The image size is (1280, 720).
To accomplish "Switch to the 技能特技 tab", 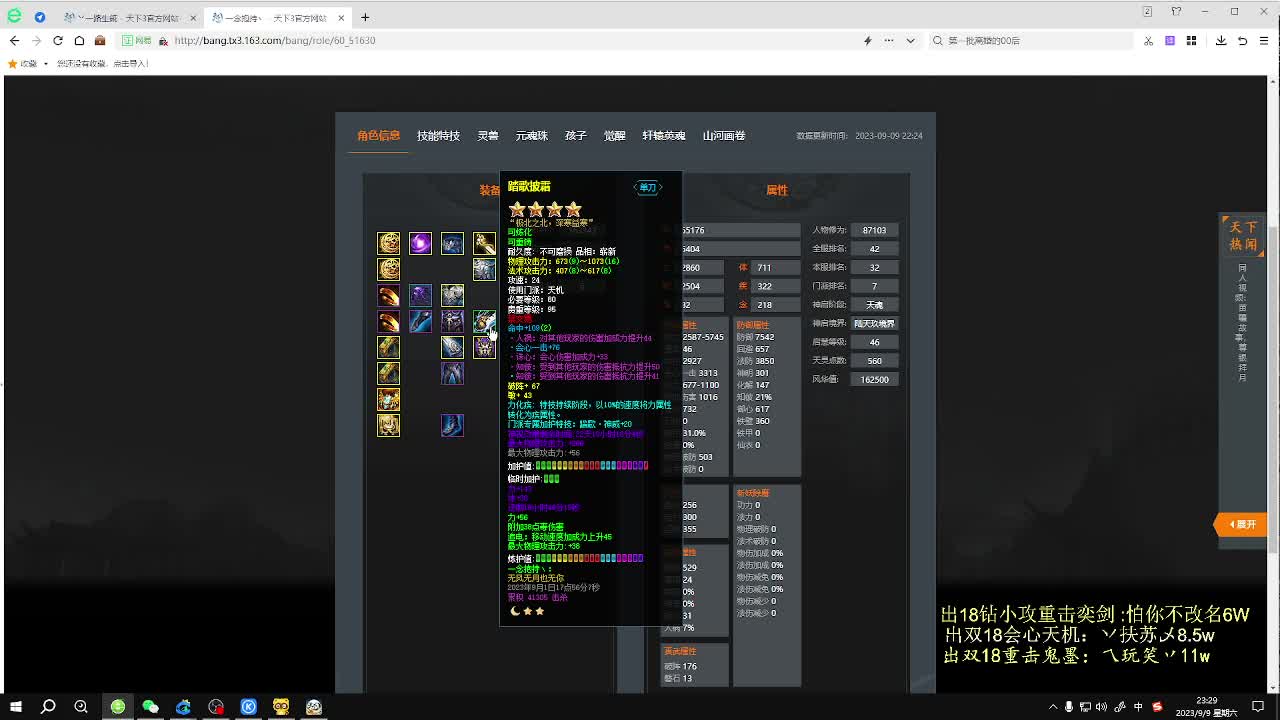I will [438, 136].
